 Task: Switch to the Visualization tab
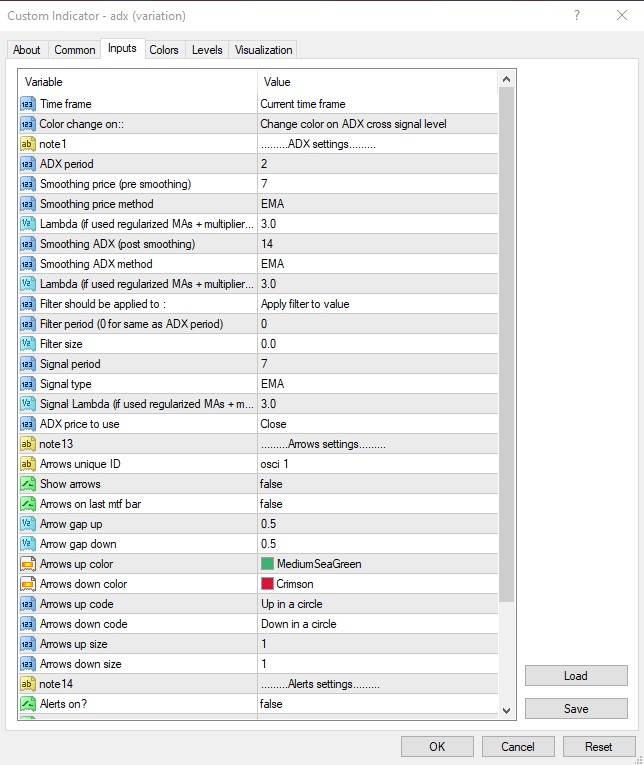pos(264,50)
